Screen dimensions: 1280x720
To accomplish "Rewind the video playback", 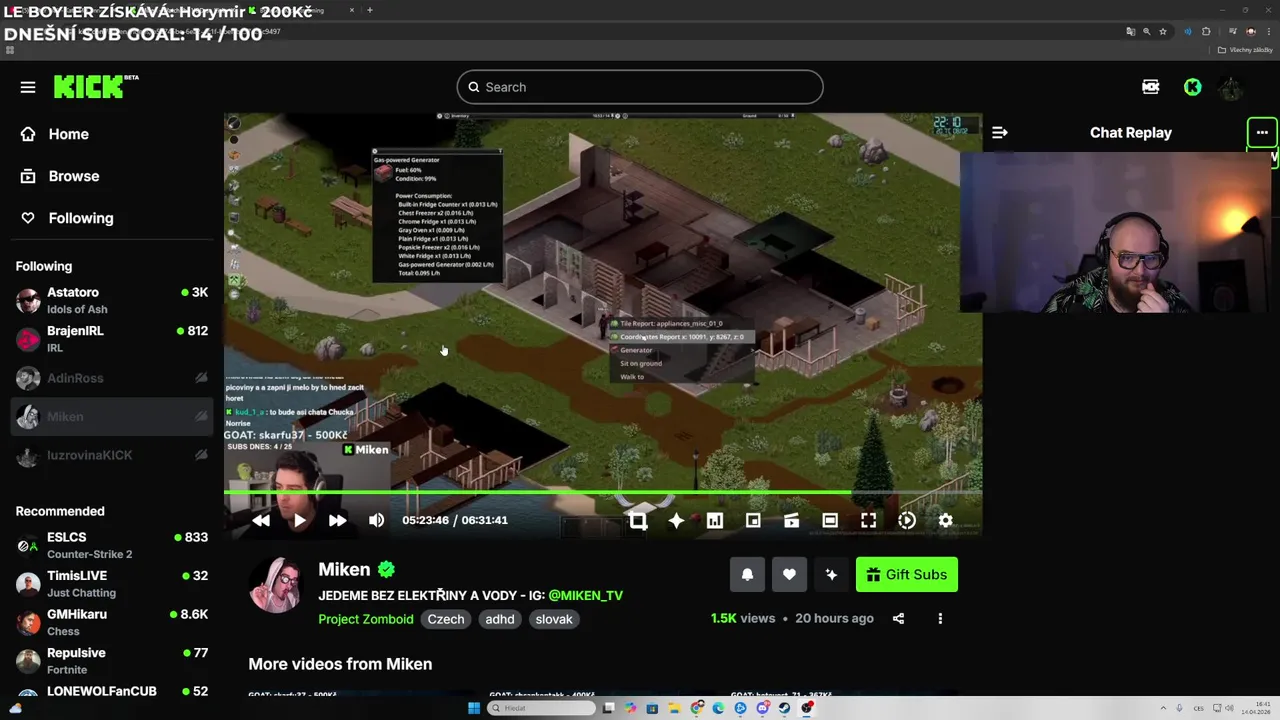I will 261,520.
